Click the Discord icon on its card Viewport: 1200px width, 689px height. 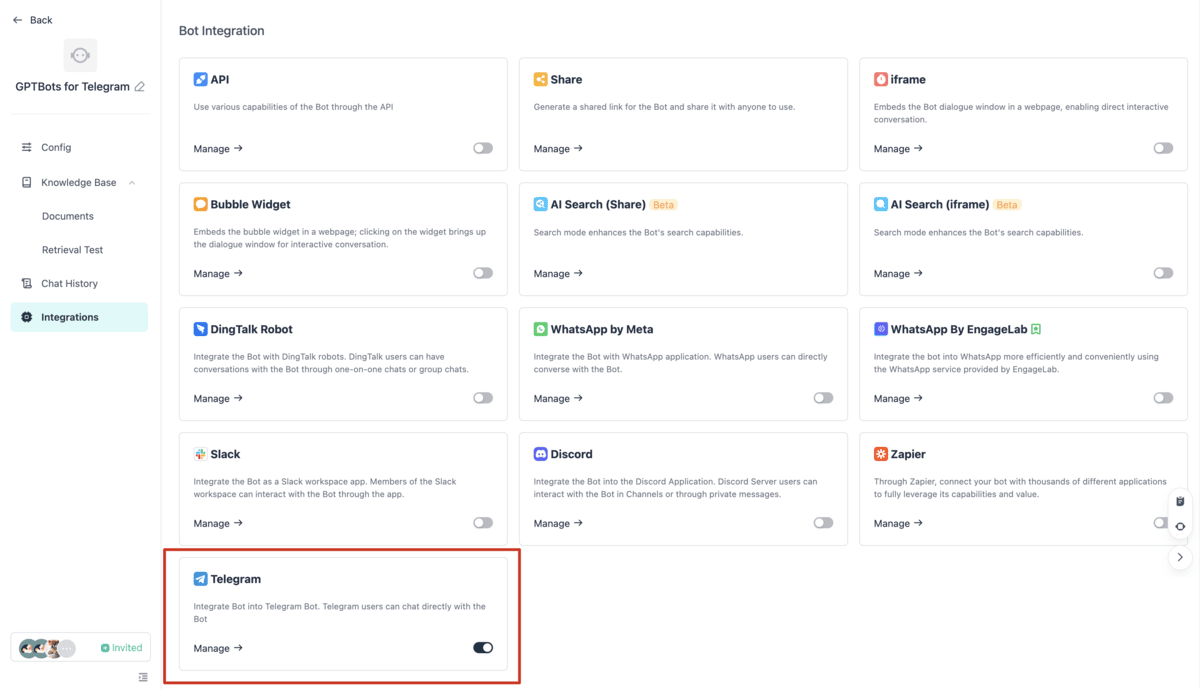[x=541, y=453]
